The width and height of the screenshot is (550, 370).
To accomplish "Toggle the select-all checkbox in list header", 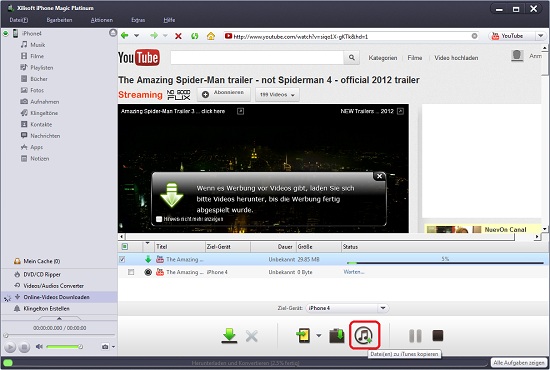I will 125,247.
